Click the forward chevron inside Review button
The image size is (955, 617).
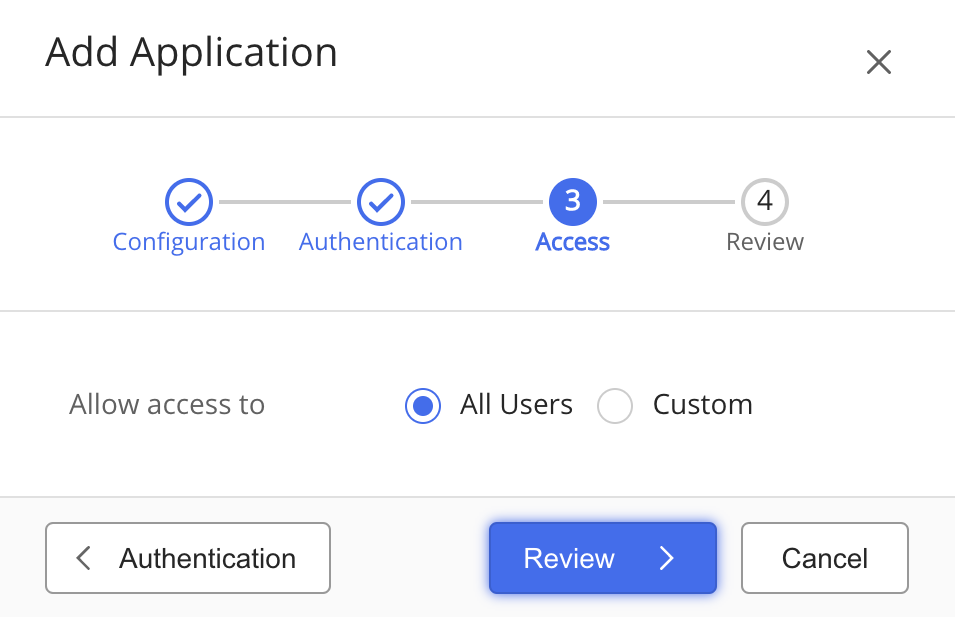click(667, 558)
